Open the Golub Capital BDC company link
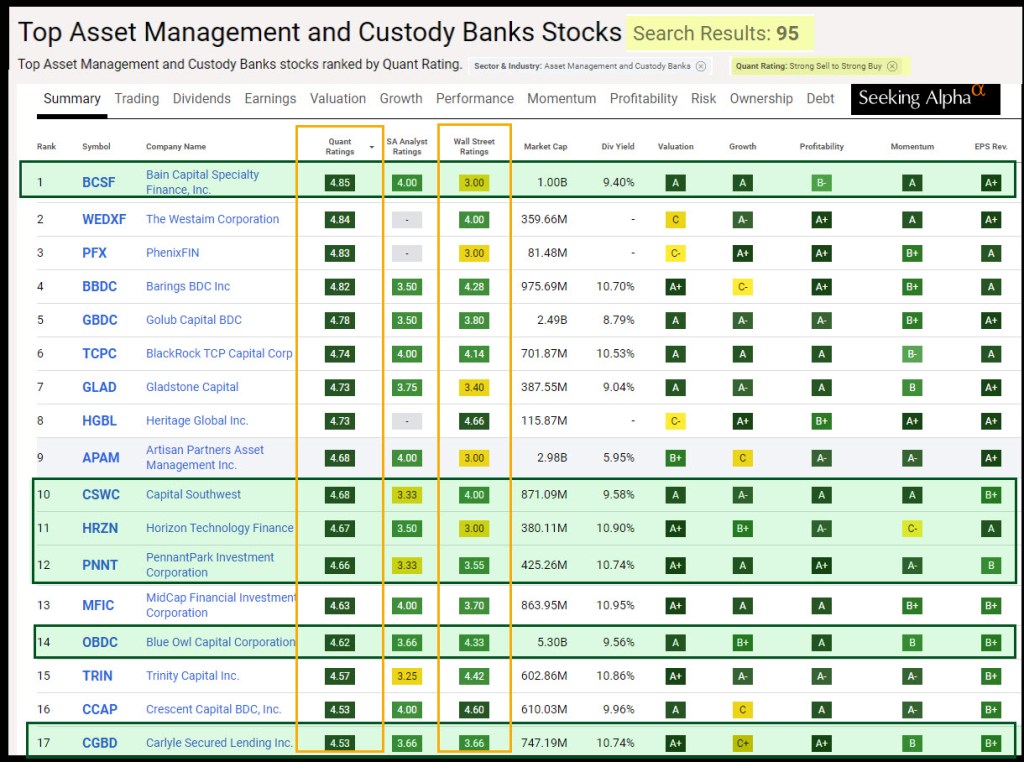Viewport: 1024px width, 762px height. click(x=194, y=320)
